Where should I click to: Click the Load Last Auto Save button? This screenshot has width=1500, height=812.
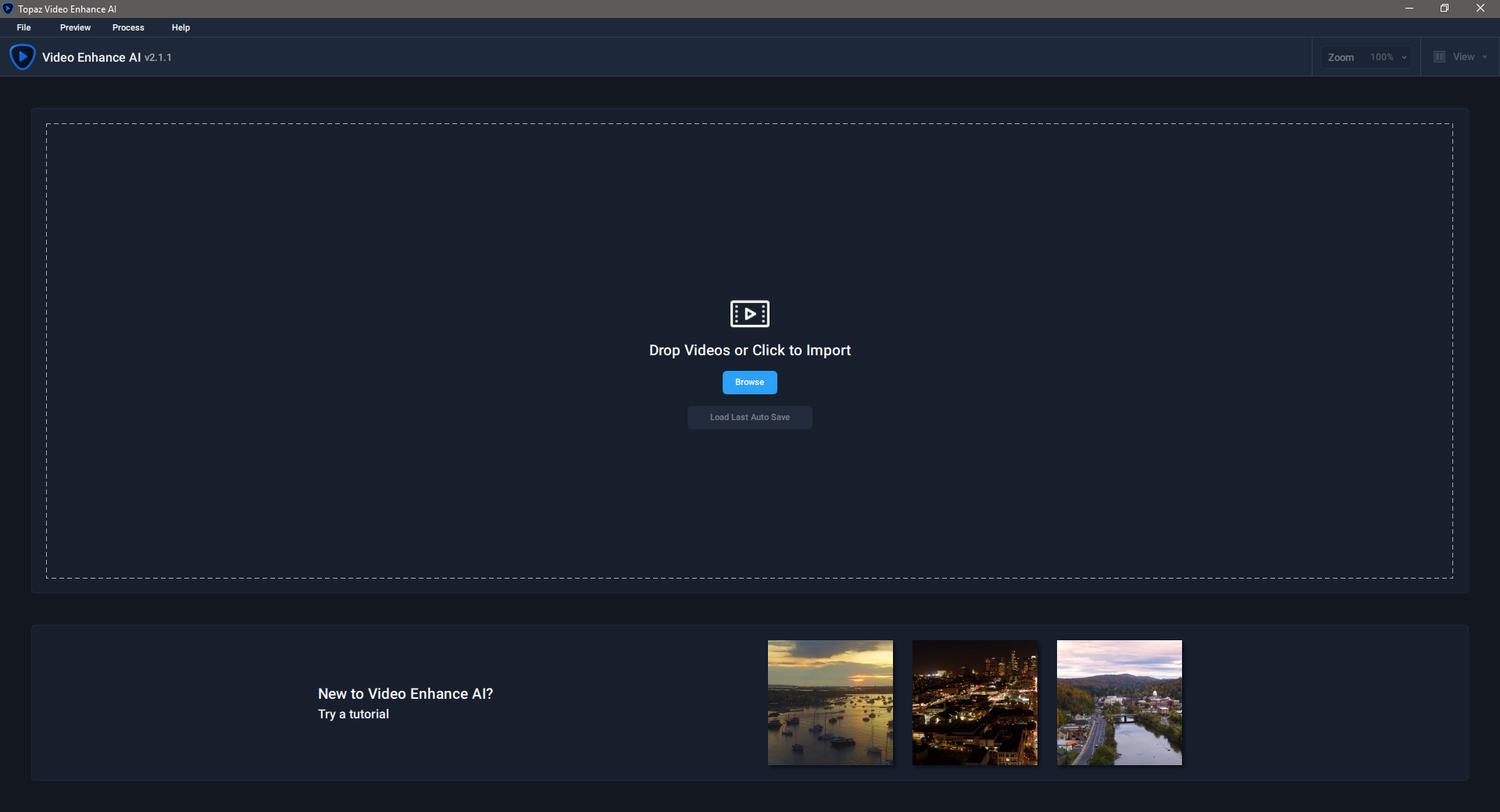point(749,418)
